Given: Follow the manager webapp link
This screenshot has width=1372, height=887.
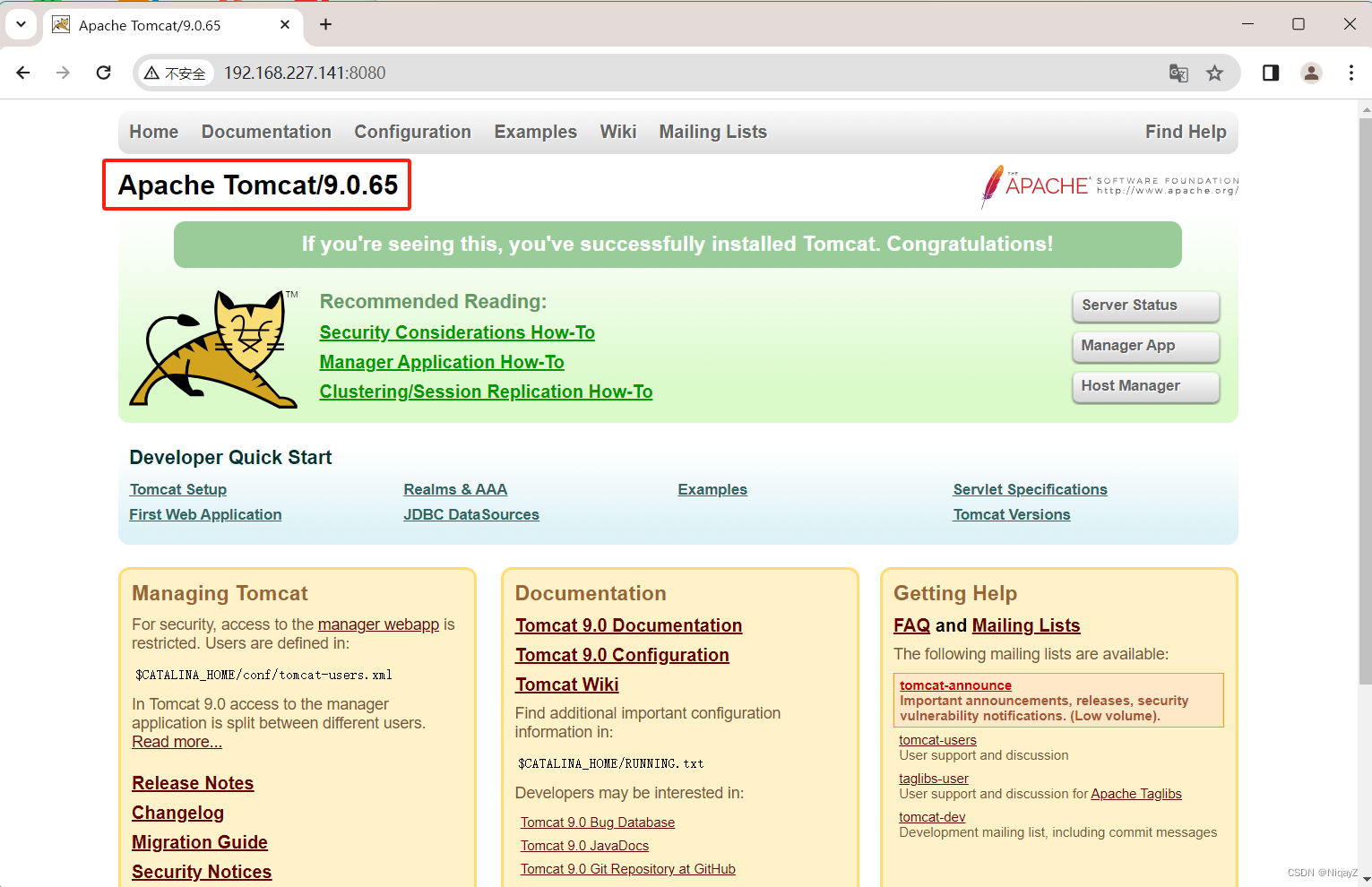Looking at the screenshot, I should (x=378, y=624).
